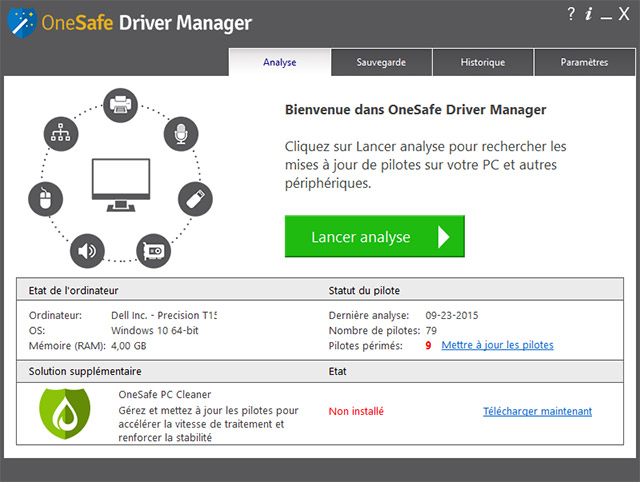Click the '4,00 GB' memory value
The width and height of the screenshot is (640, 482).
pyautogui.click(x=129, y=346)
